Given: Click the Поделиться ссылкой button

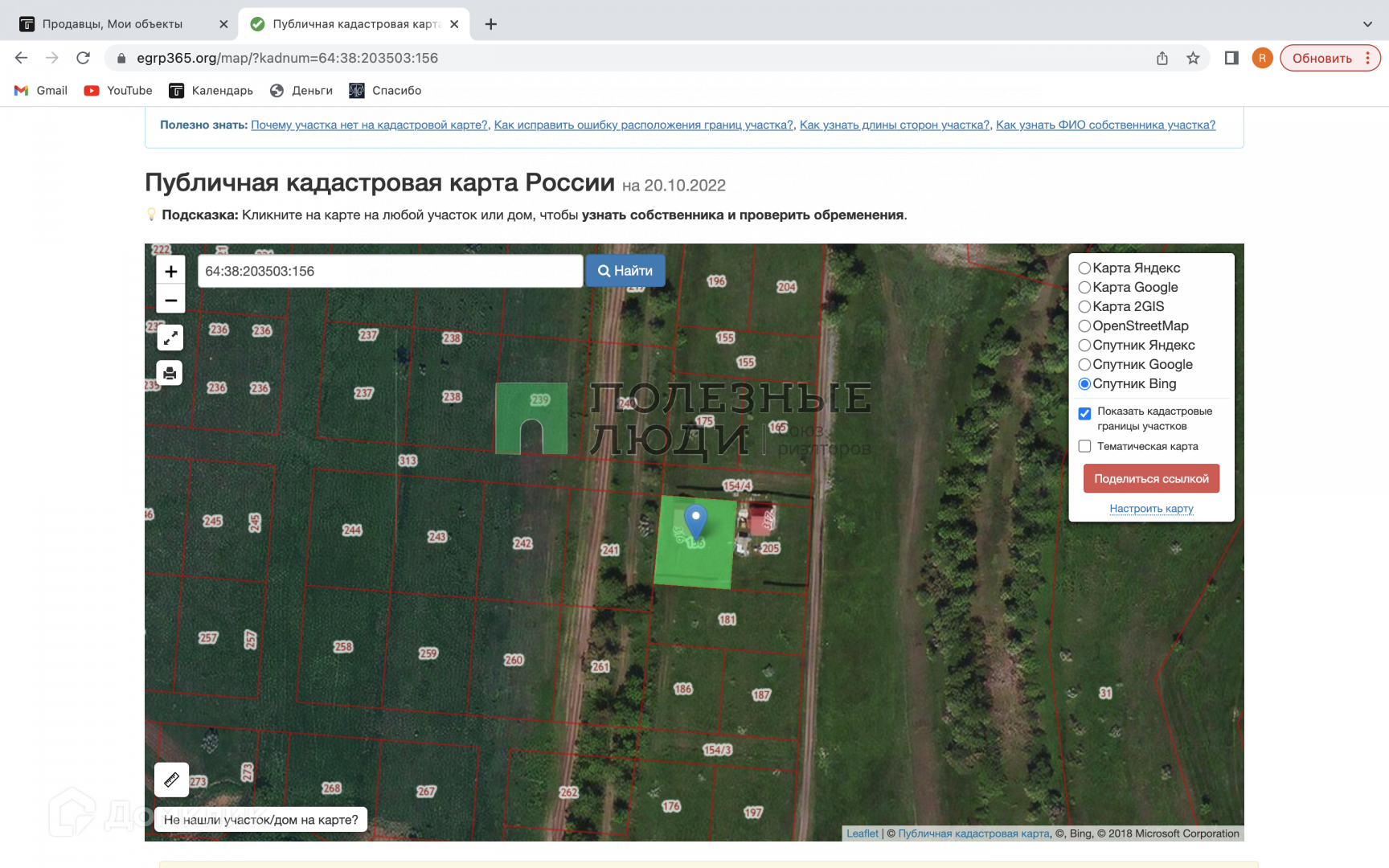Looking at the screenshot, I should coord(1151,479).
